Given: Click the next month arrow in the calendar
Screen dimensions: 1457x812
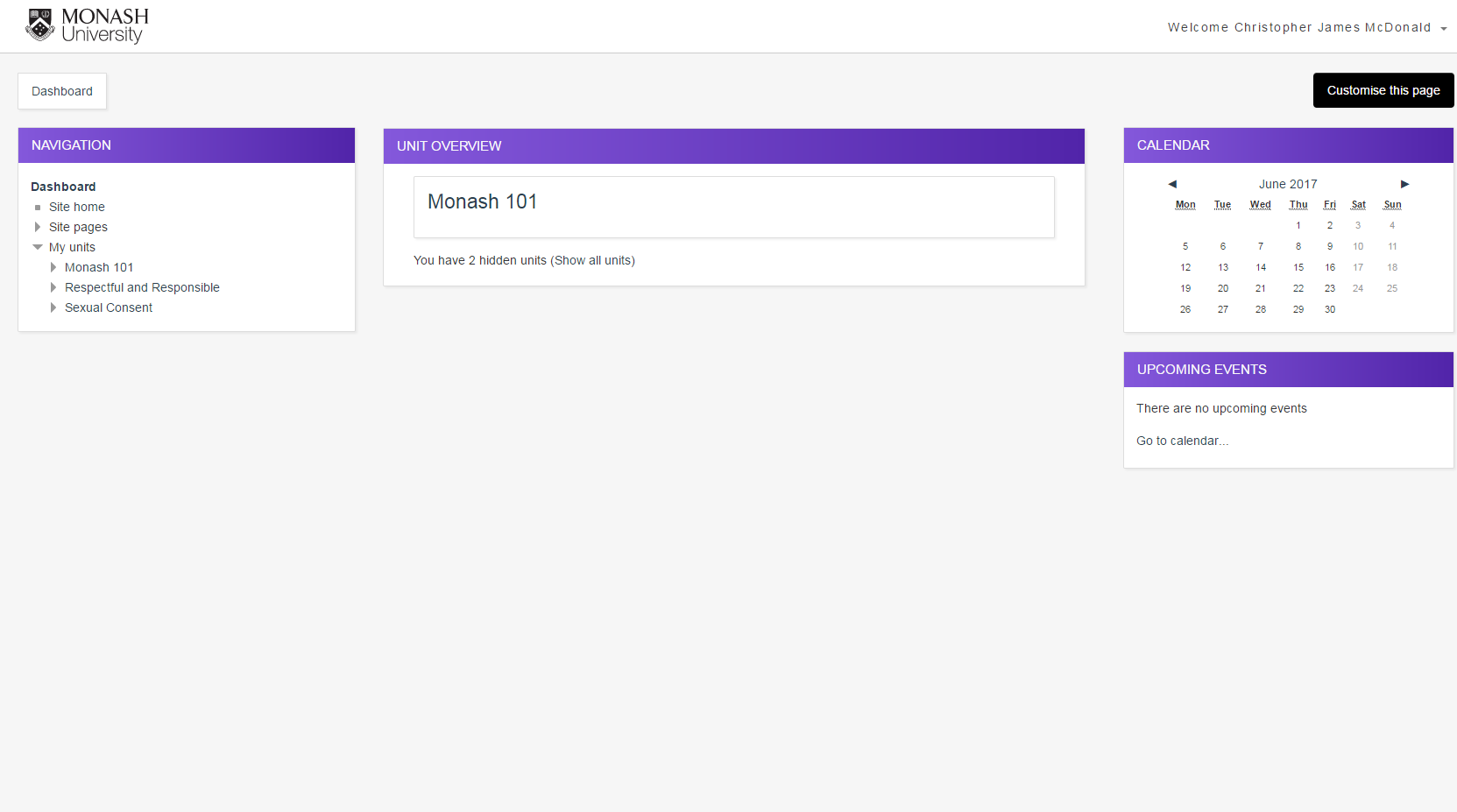Looking at the screenshot, I should click(1405, 184).
